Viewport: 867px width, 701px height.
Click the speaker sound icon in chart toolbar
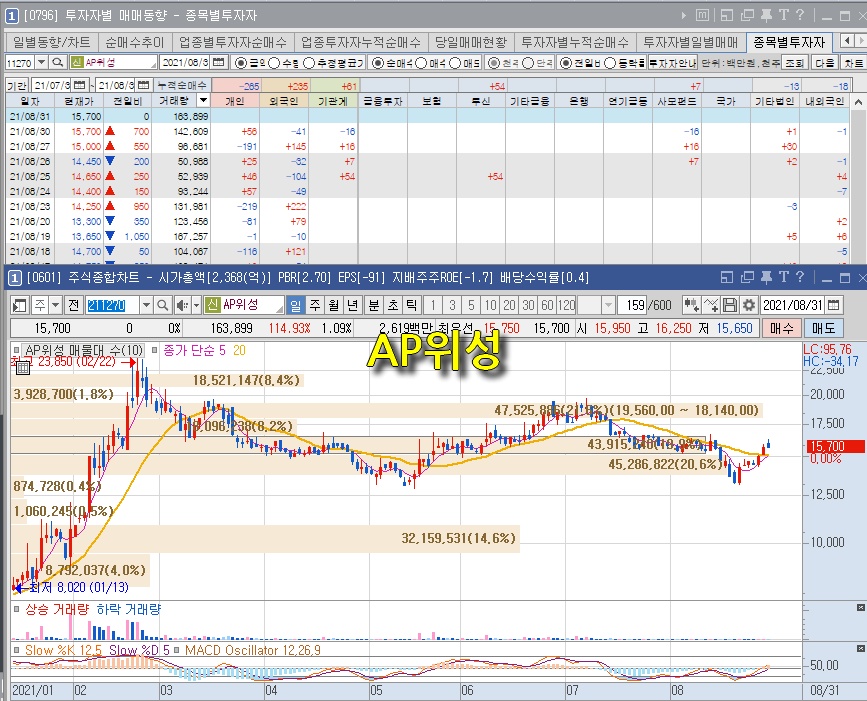(181, 305)
